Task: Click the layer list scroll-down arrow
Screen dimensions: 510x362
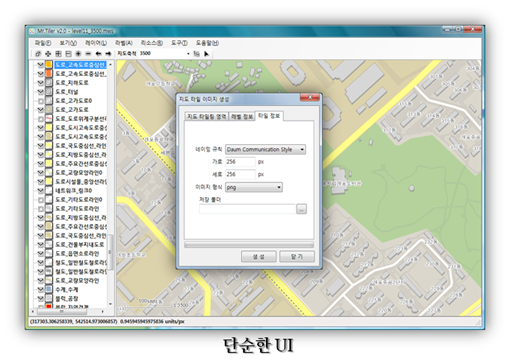Action: pyautogui.click(x=110, y=304)
